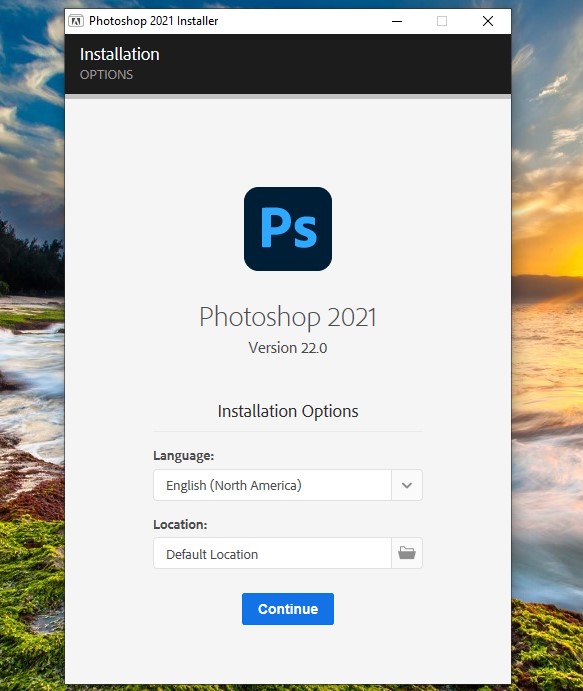Image resolution: width=583 pixels, height=691 pixels.
Task: Click the OPTIONS subtitle in header
Action: tap(106, 74)
